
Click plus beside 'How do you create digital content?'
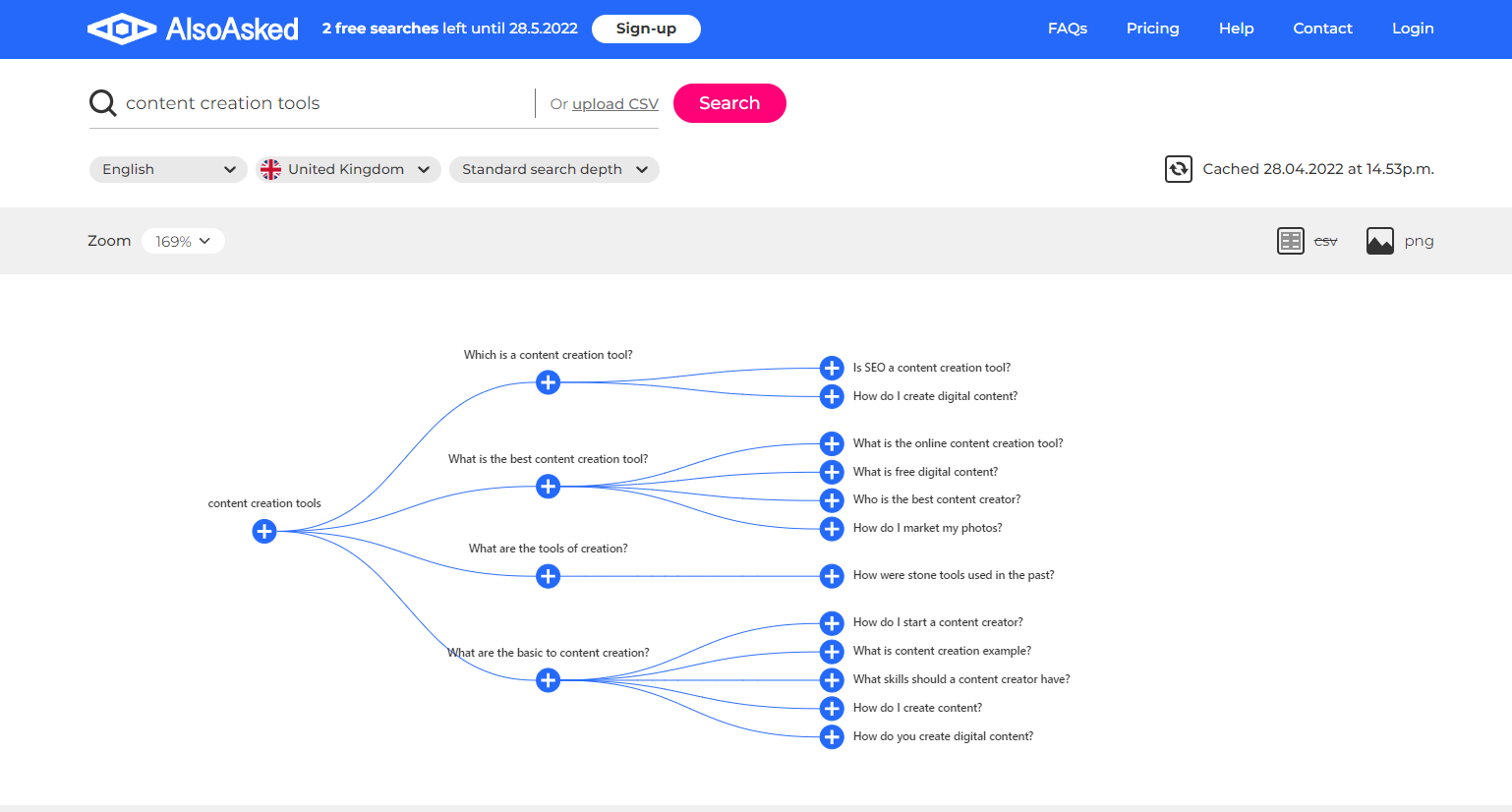(832, 737)
